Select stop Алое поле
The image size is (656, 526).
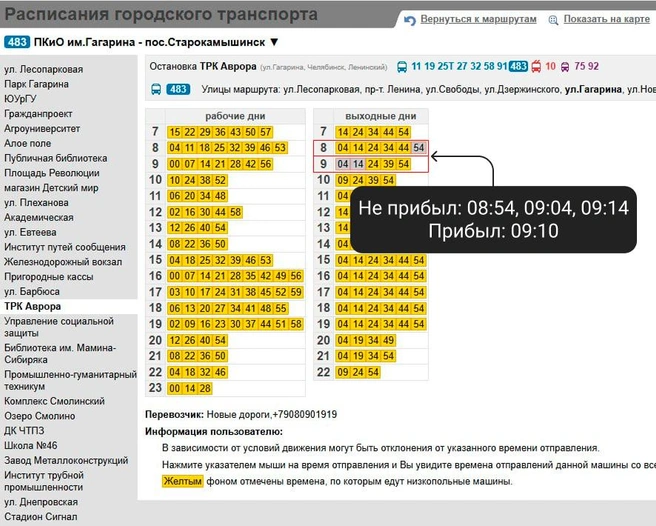pyautogui.click(x=28, y=143)
